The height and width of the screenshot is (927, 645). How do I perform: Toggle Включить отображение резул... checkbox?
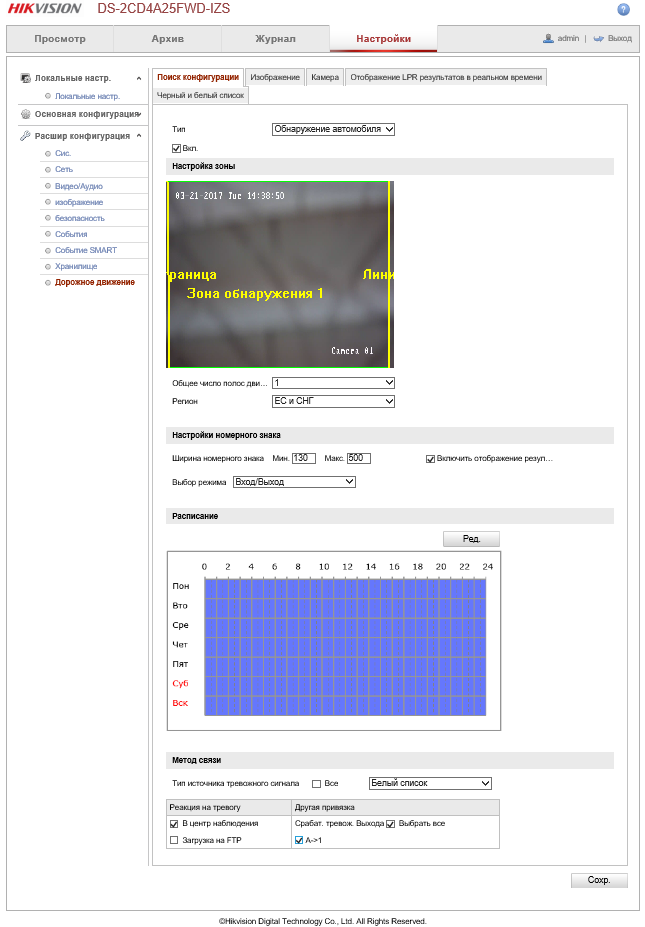point(430,459)
